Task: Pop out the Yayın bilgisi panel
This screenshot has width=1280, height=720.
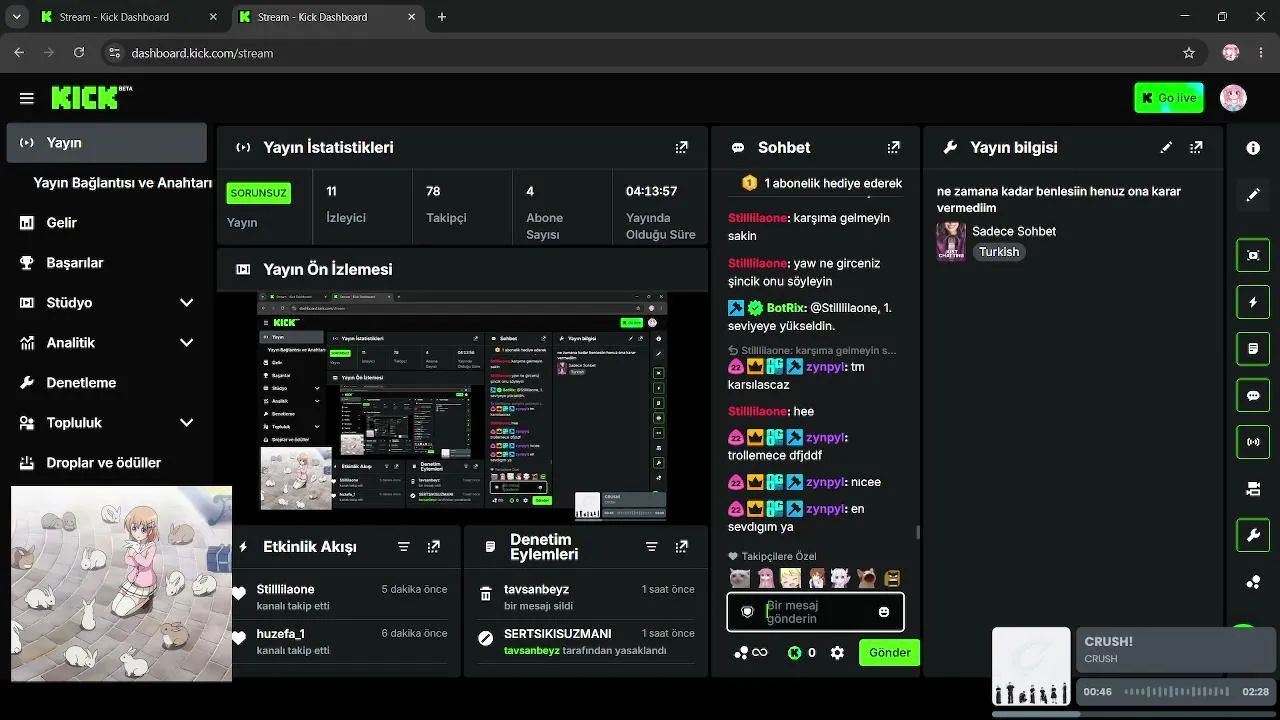Action: (1196, 147)
